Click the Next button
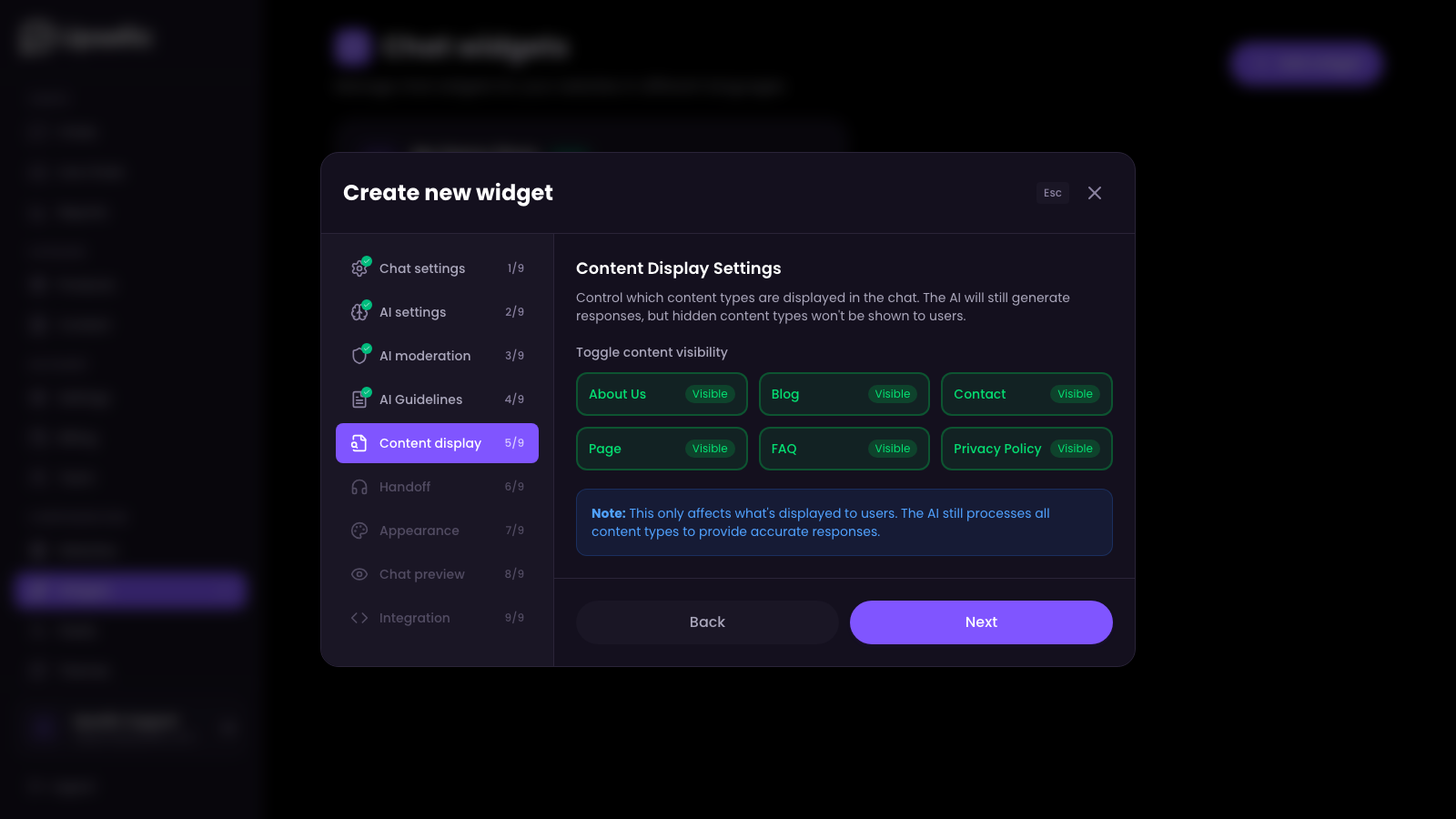Screen dimensions: 1456x819 (980, 622)
